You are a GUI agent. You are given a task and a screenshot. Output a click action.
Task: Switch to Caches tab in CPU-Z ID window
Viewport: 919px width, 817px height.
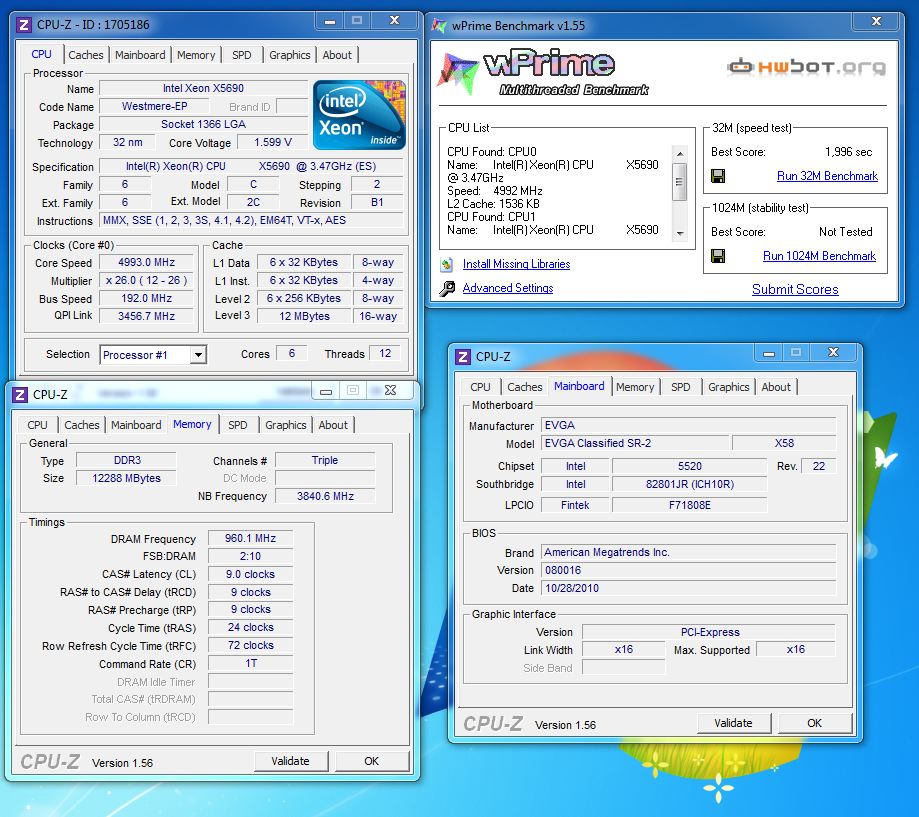point(86,55)
